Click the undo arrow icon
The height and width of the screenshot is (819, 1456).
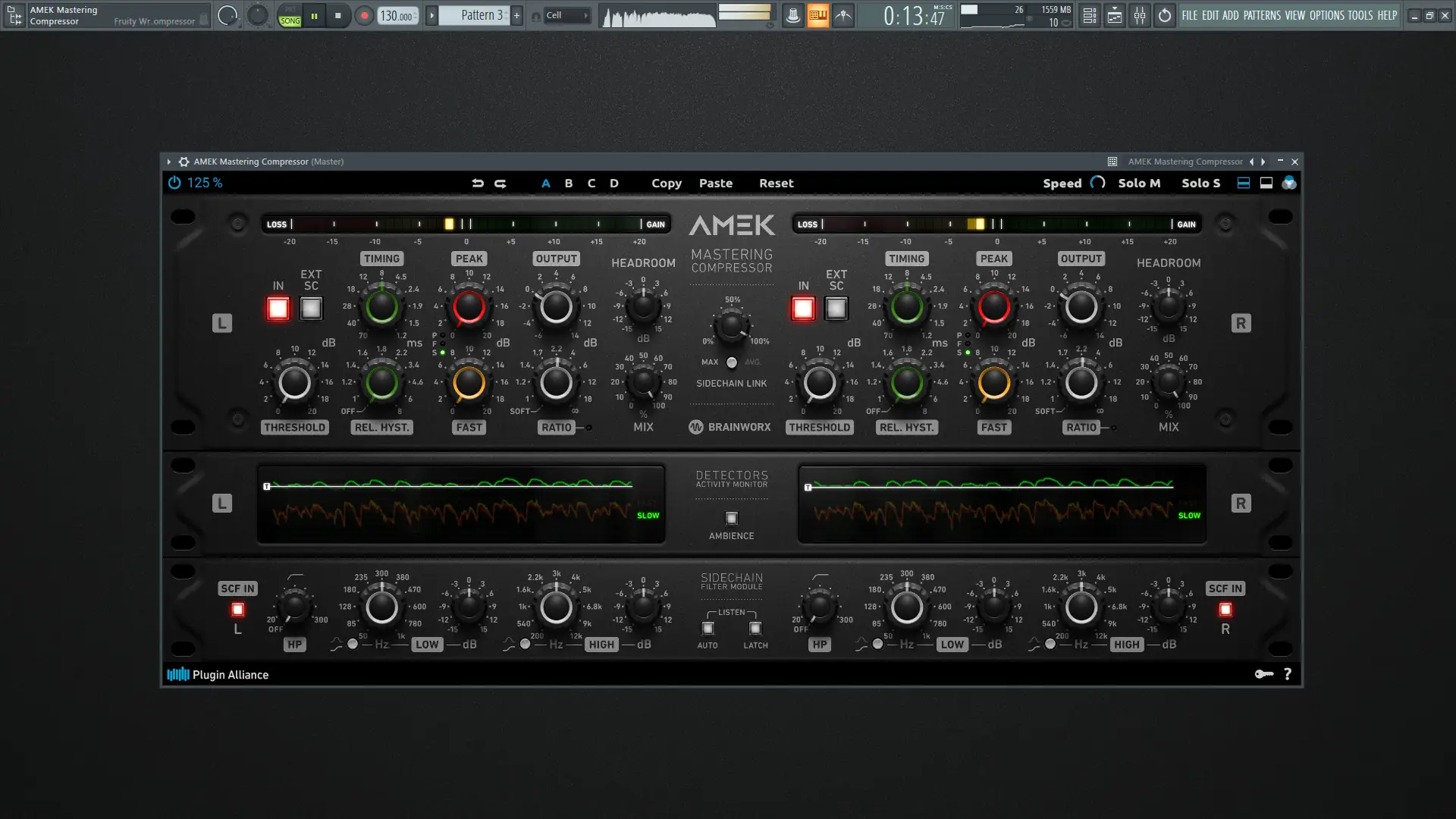click(478, 183)
